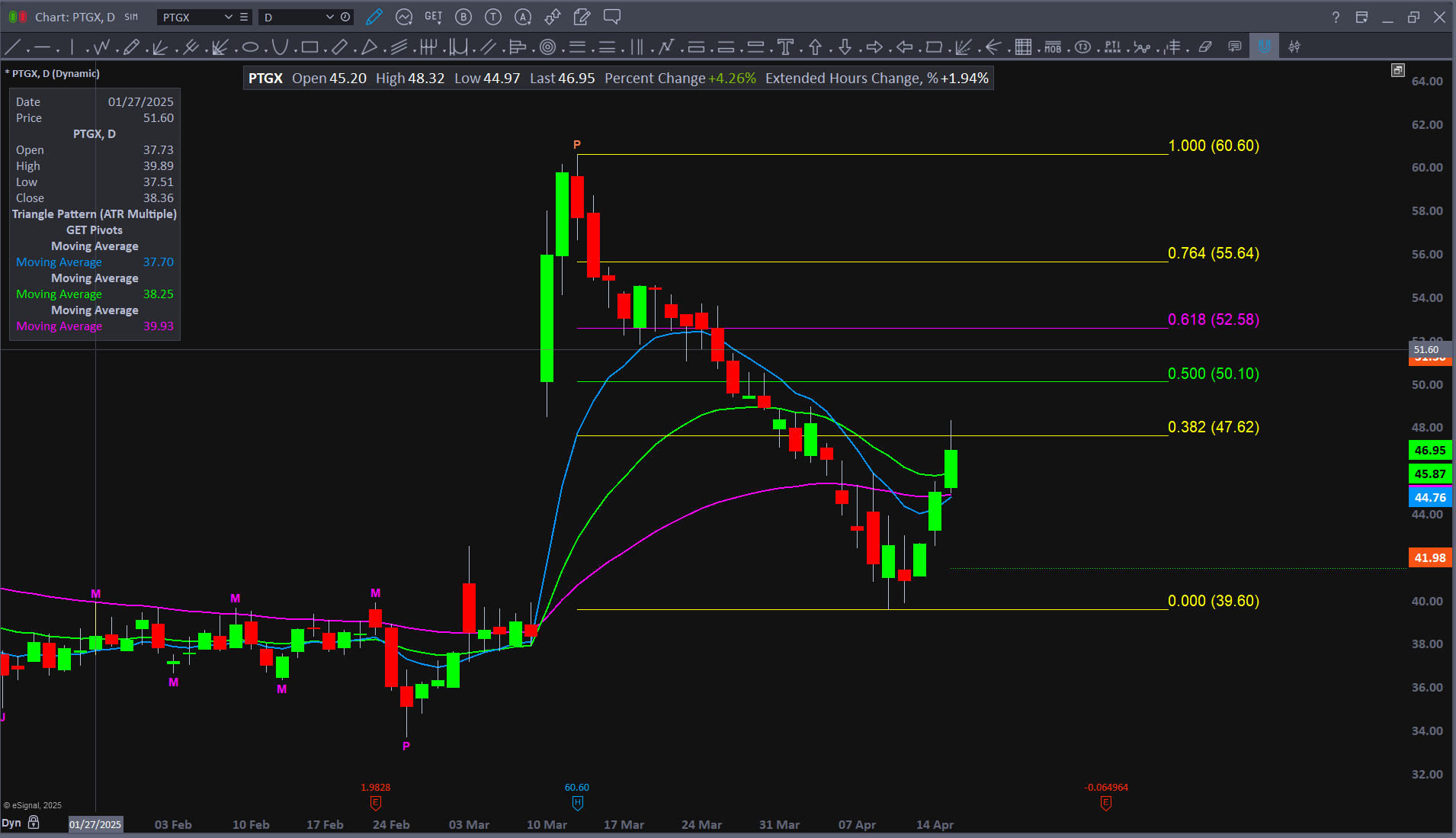Select the rectangle drawing tool

[309, 47]
